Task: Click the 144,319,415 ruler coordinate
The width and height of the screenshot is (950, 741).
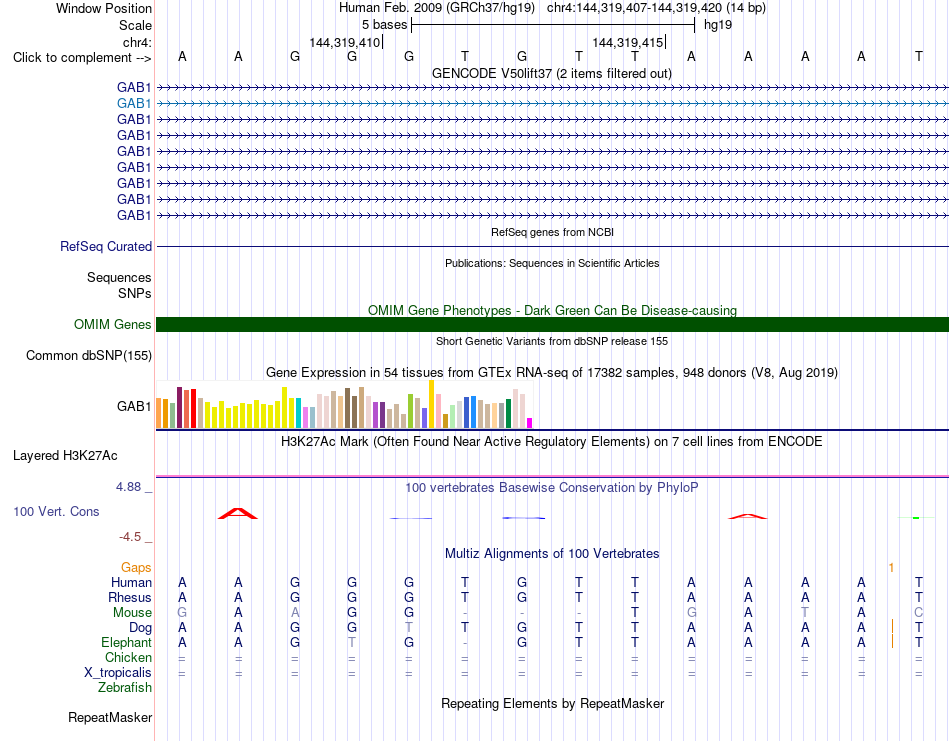Action: (627, 42)
